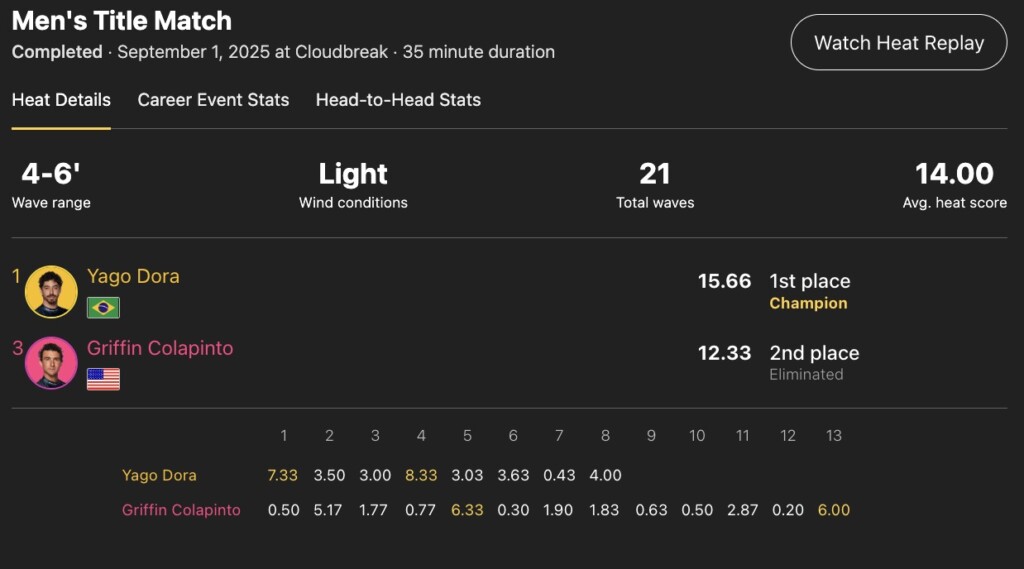Click the wave number 13 column header
The image size is (1024, 569).
click(834, 436)
